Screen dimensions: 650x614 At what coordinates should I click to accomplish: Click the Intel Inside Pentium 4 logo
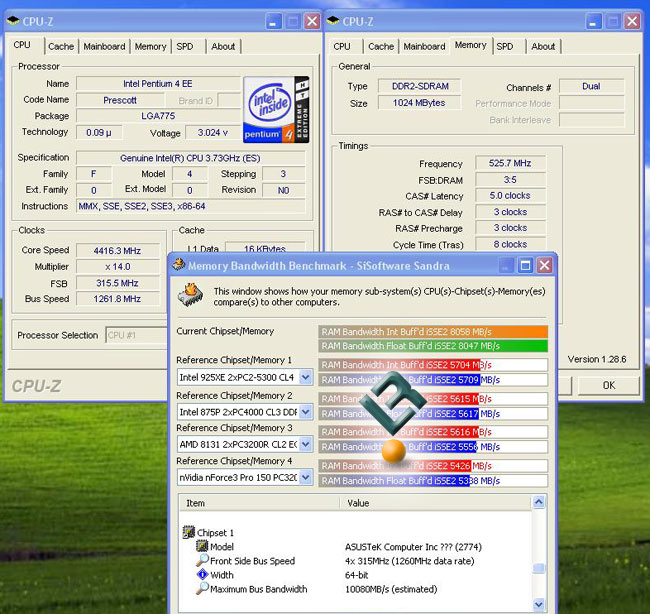pos(275,110)
